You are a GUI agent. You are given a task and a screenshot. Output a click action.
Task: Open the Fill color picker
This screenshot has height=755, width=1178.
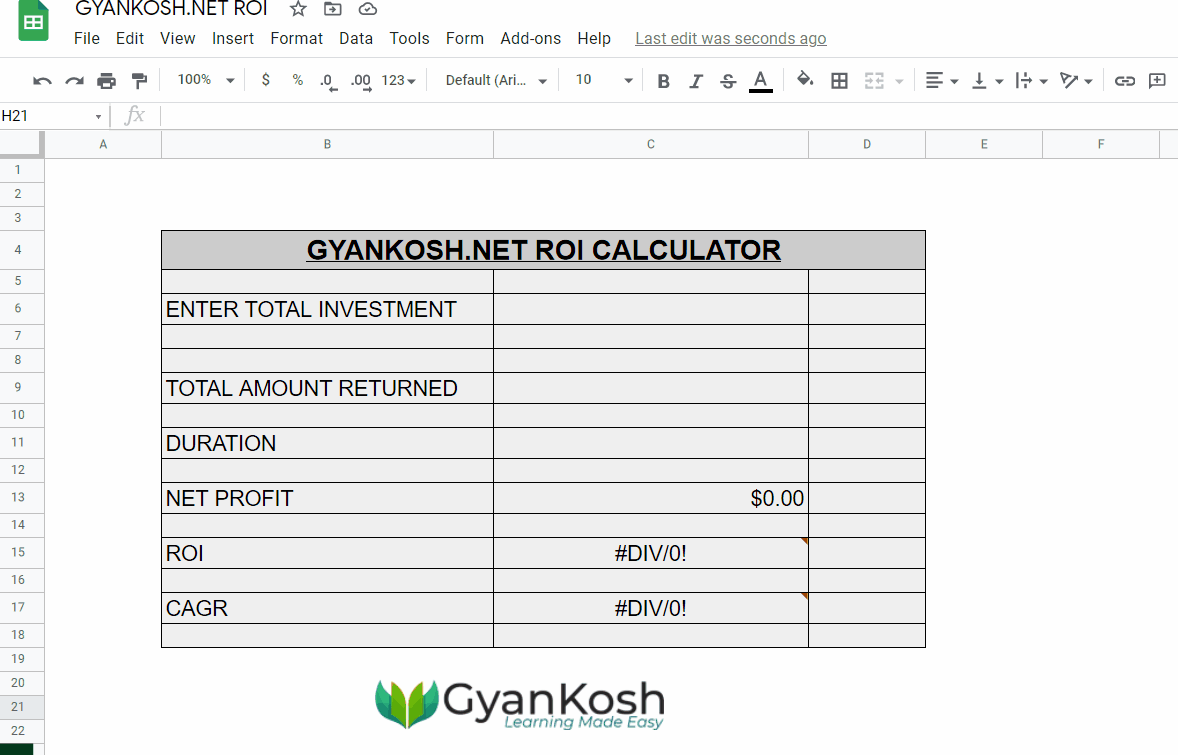(805, 80)
